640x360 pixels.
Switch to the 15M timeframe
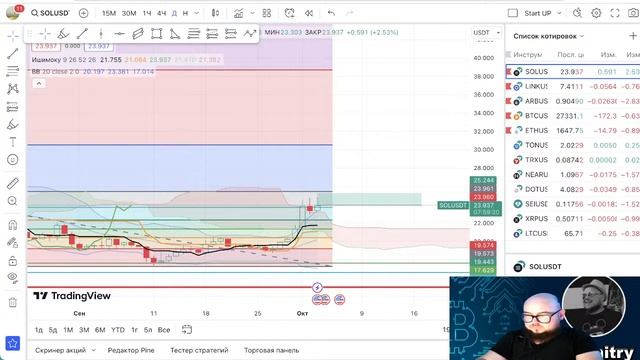[109, 13]
